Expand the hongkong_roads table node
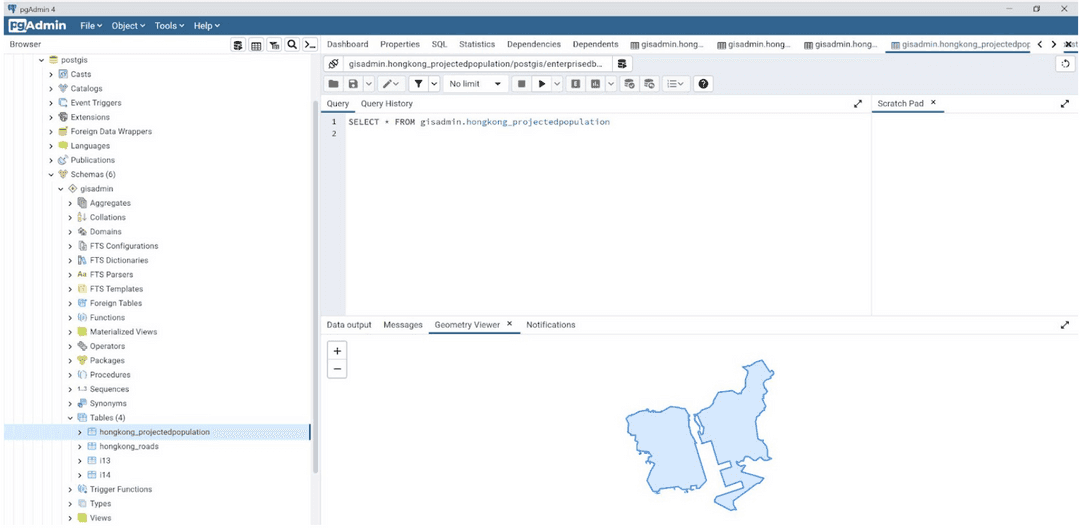This screenshot has width=1080, height=528. tap(80, 447)
